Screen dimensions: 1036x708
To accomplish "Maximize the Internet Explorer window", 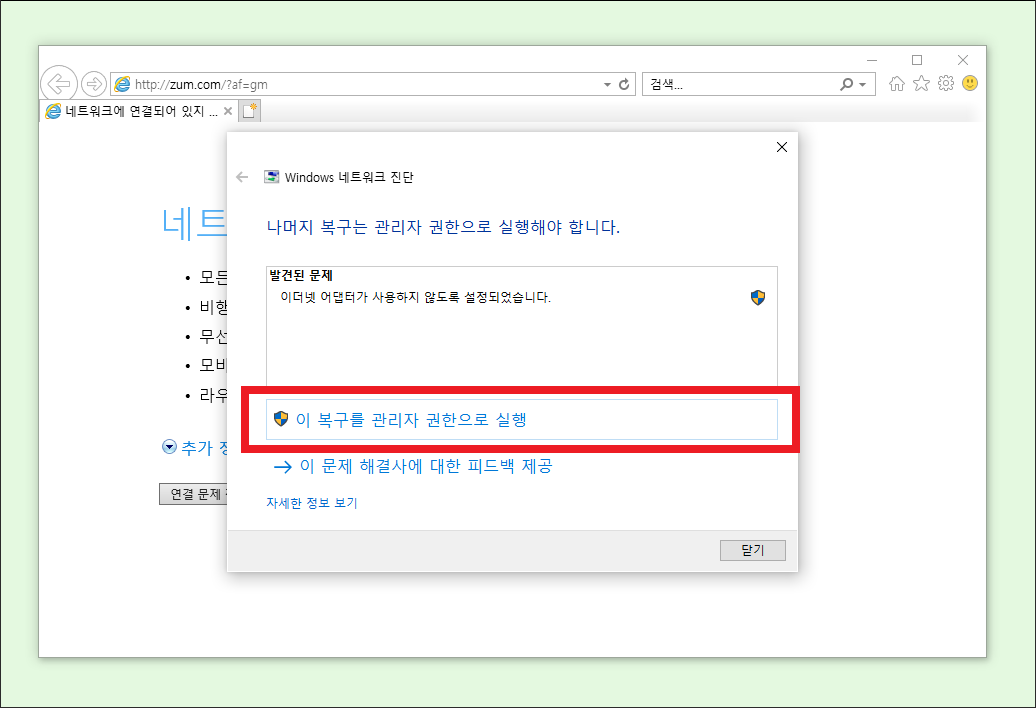I will pyautogui.click(x=917, y=60).
